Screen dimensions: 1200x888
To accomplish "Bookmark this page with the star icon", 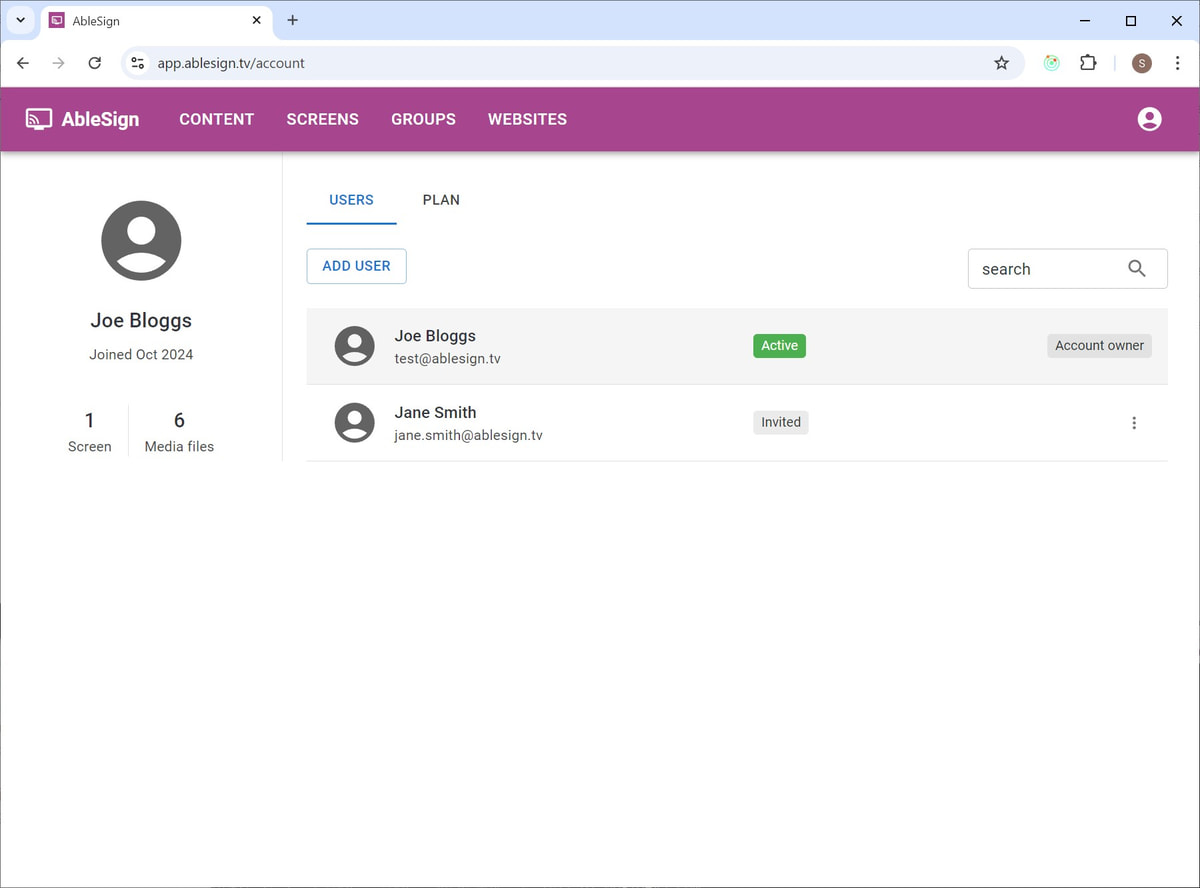I will pos(1001,63).
